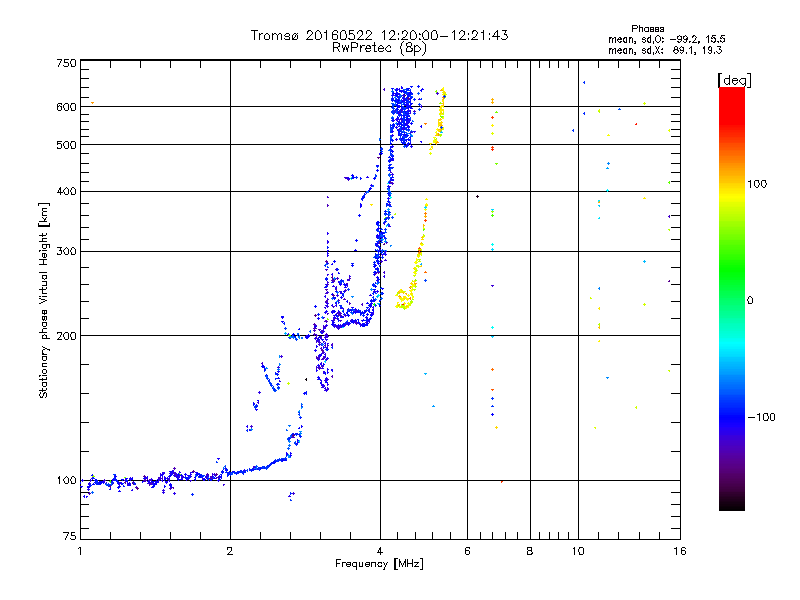Click the colorbar tick label '0'

pos(750,301)
